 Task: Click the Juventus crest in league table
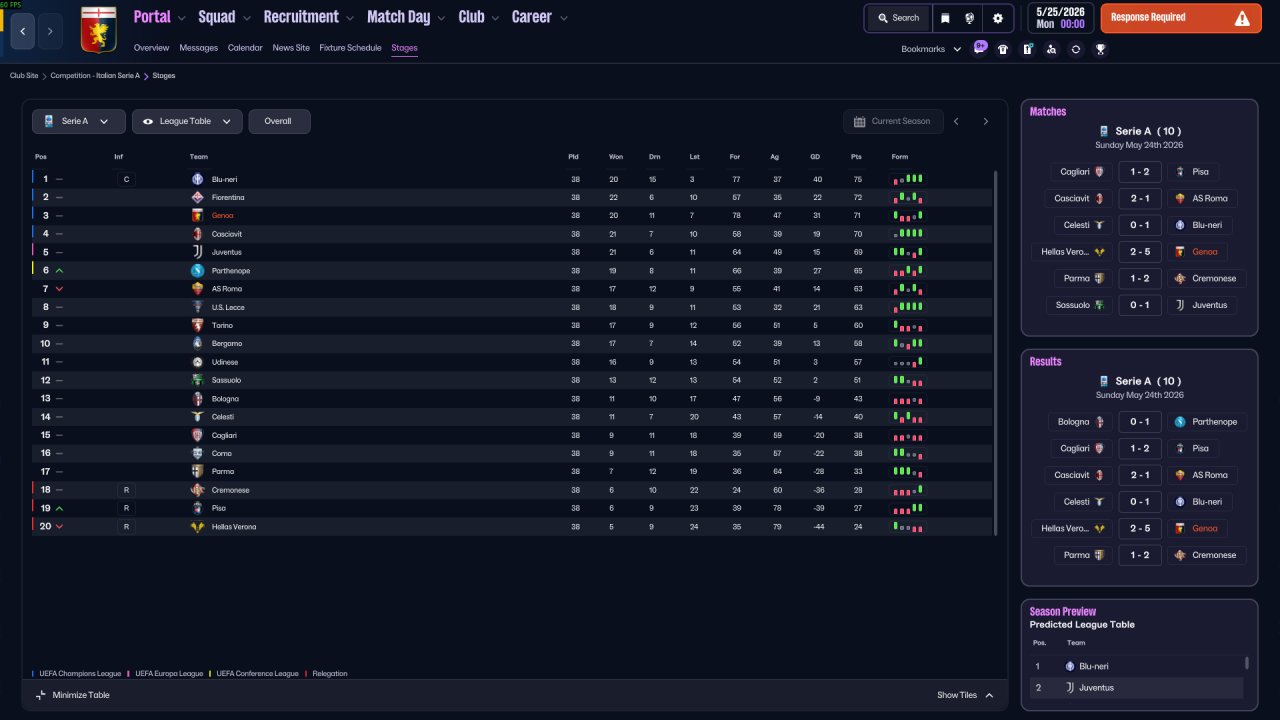point(197,252)
